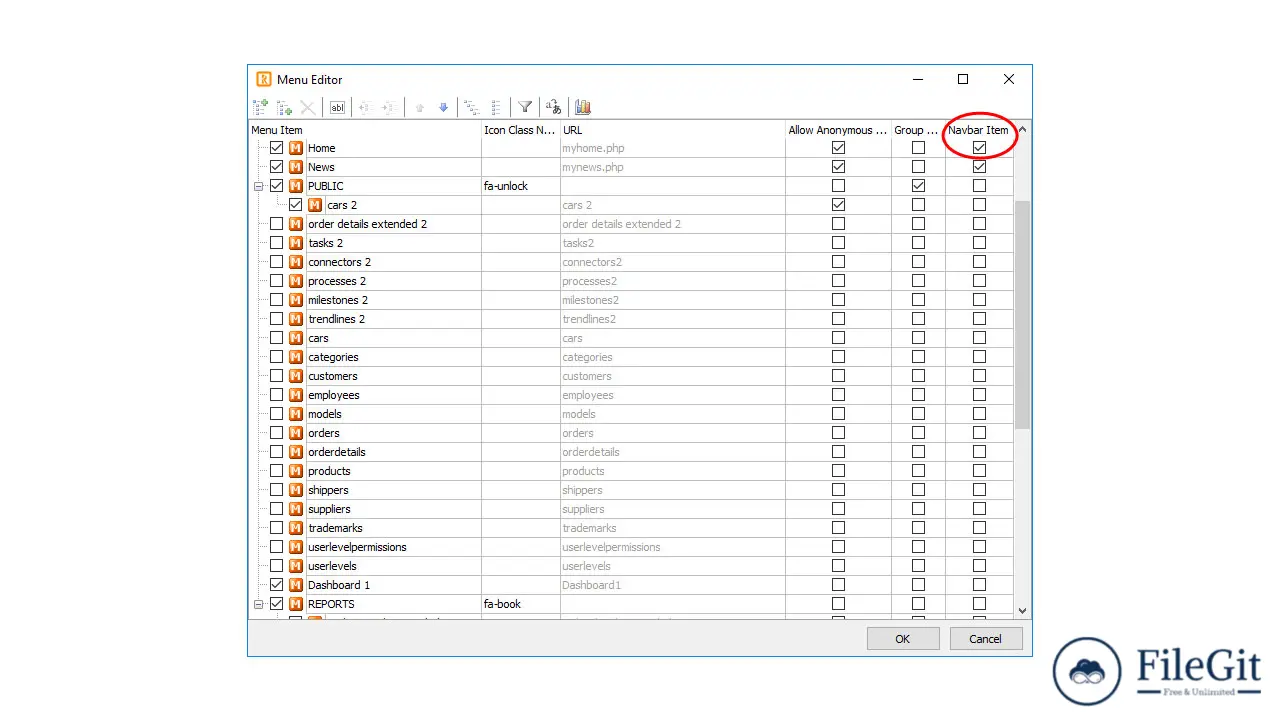Click the orange icon beside Home

coord(296,148)
